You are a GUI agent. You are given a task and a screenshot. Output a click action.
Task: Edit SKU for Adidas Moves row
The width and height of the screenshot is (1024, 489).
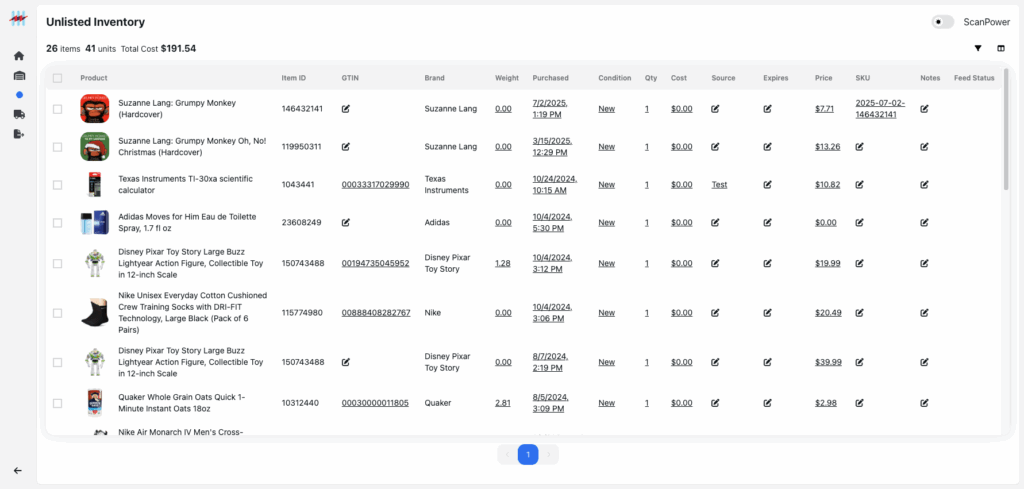tap(859, 223)
